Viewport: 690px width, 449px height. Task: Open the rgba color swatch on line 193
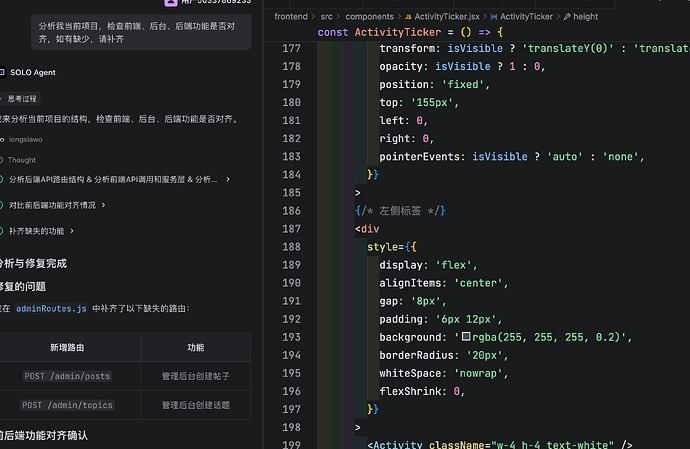[x=466, y=337]
